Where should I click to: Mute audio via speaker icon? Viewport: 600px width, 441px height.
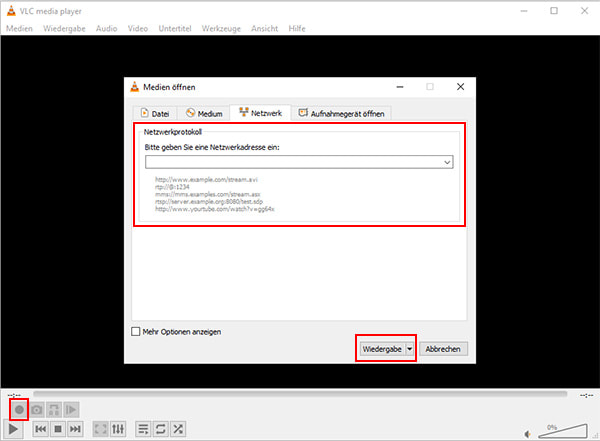pos(528,434)
